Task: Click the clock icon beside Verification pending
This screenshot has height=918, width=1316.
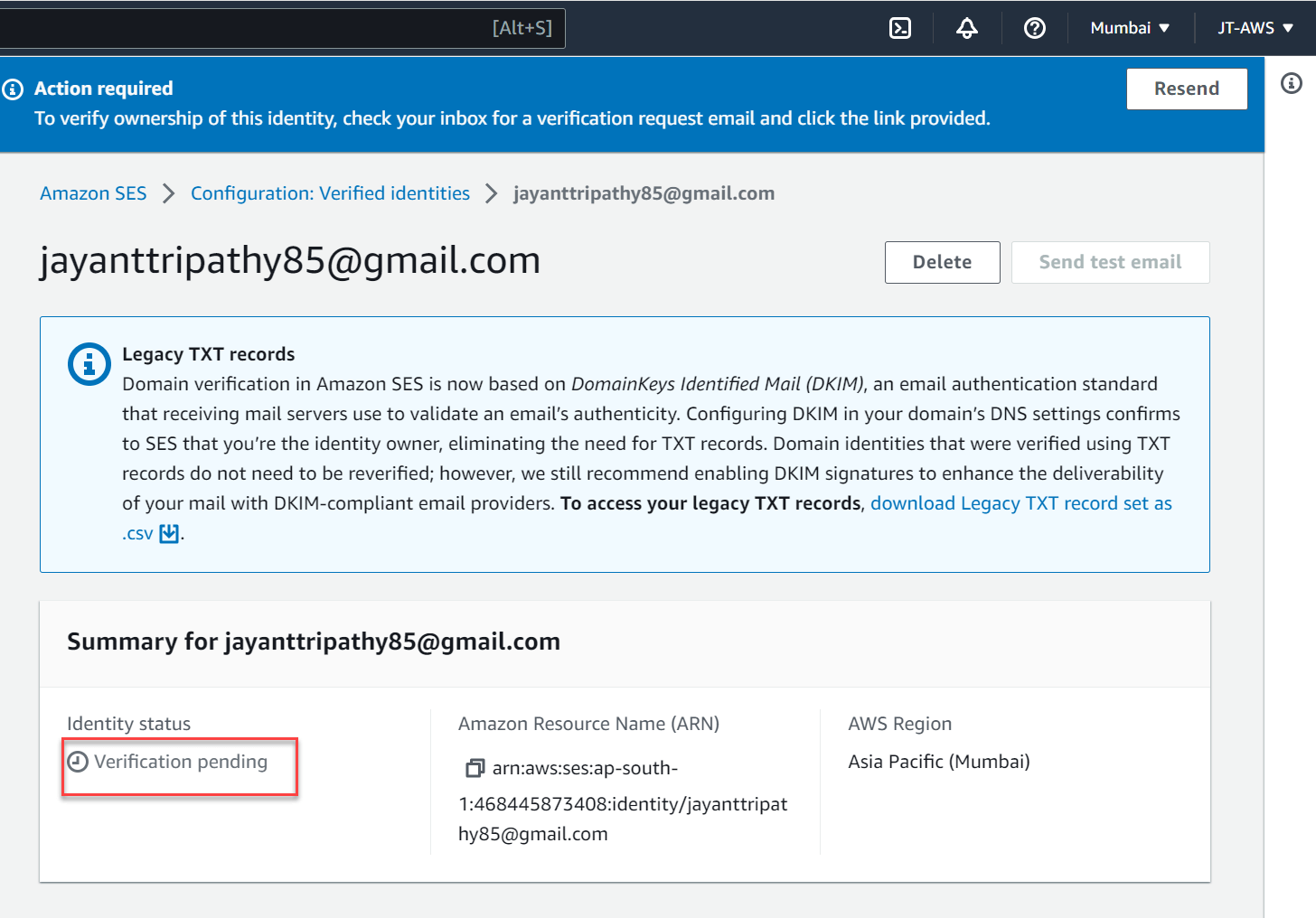Action: [x=79, y=762]
